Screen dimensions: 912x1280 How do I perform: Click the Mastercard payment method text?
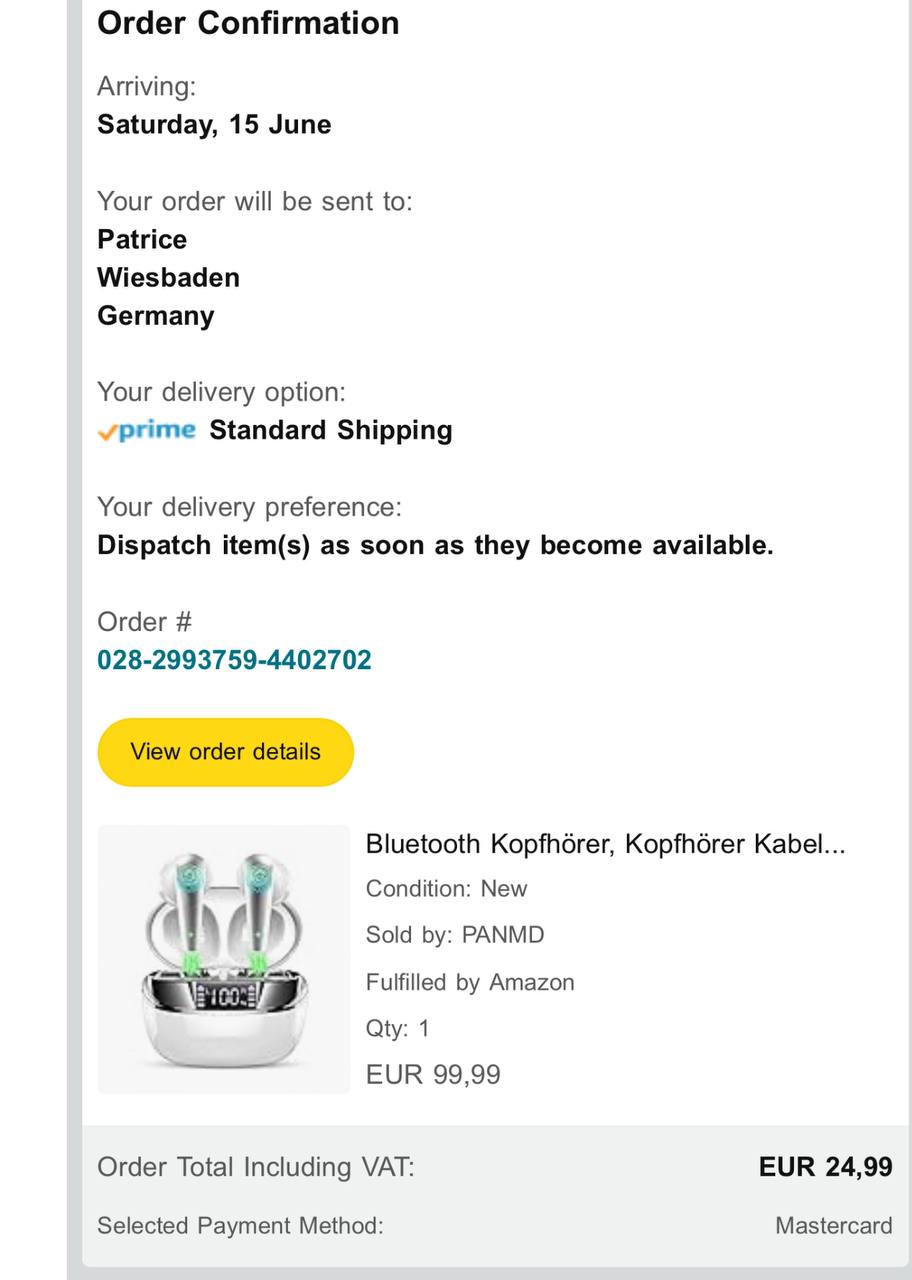pyautogui.click(x=833, y=1226)
